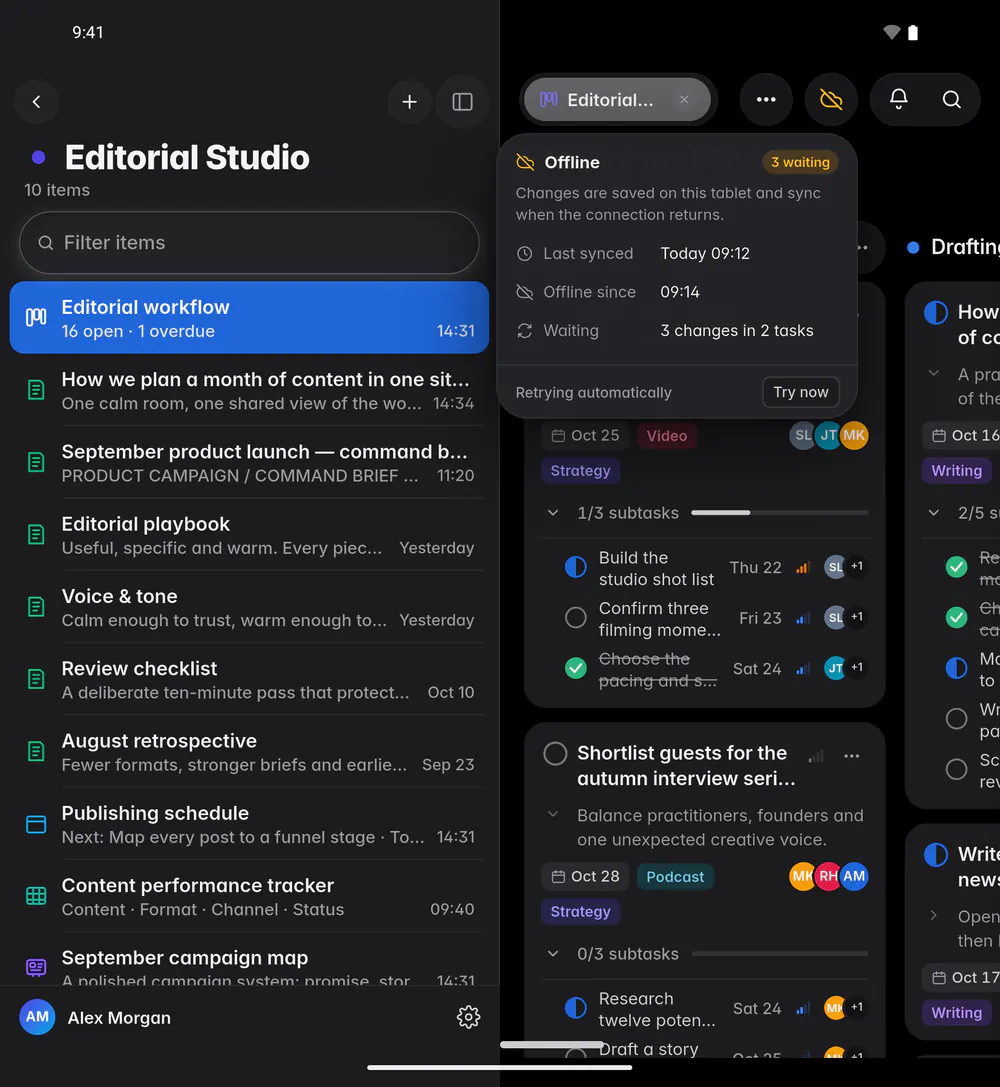Toggle status of first Drafting card

[936, 313]
